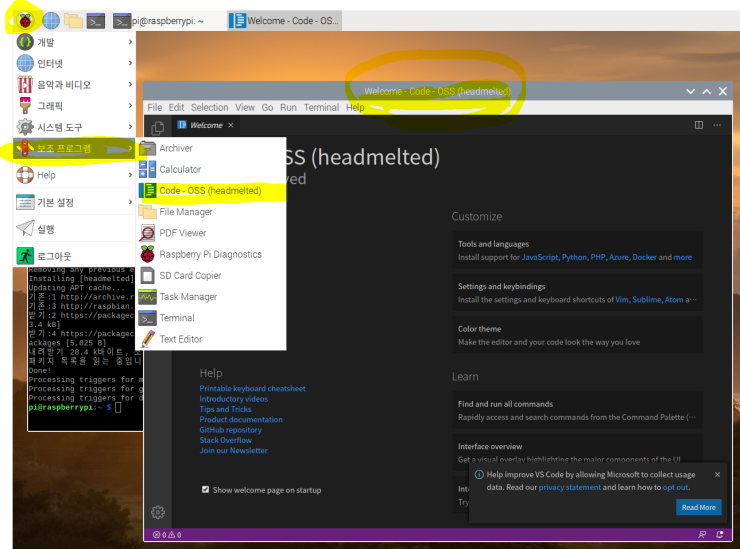Launch PDF Viewer from the accessories submenu

[211, 233]
